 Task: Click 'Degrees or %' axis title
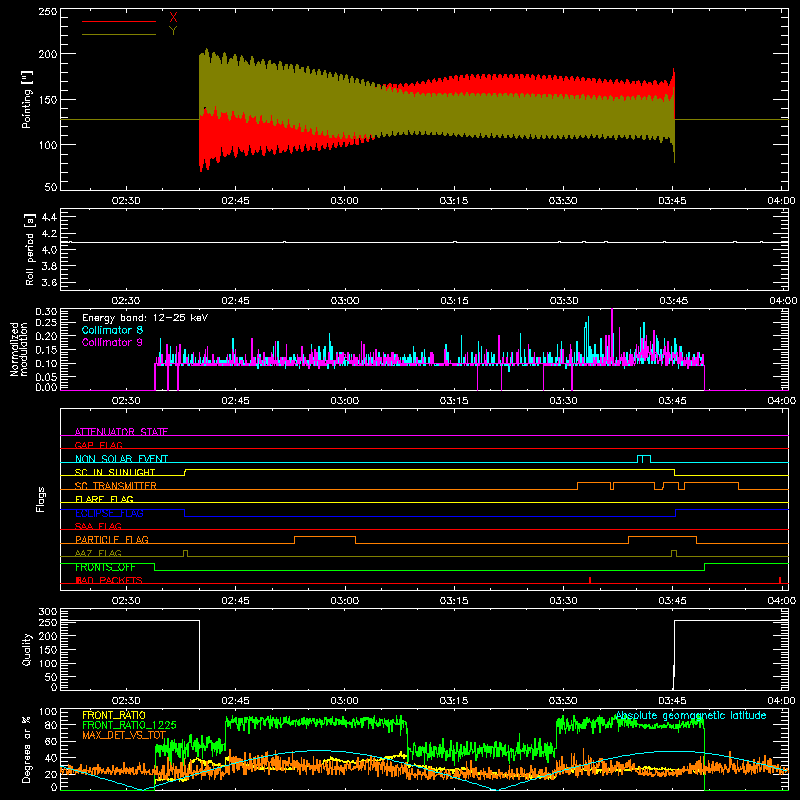point(27,749)
